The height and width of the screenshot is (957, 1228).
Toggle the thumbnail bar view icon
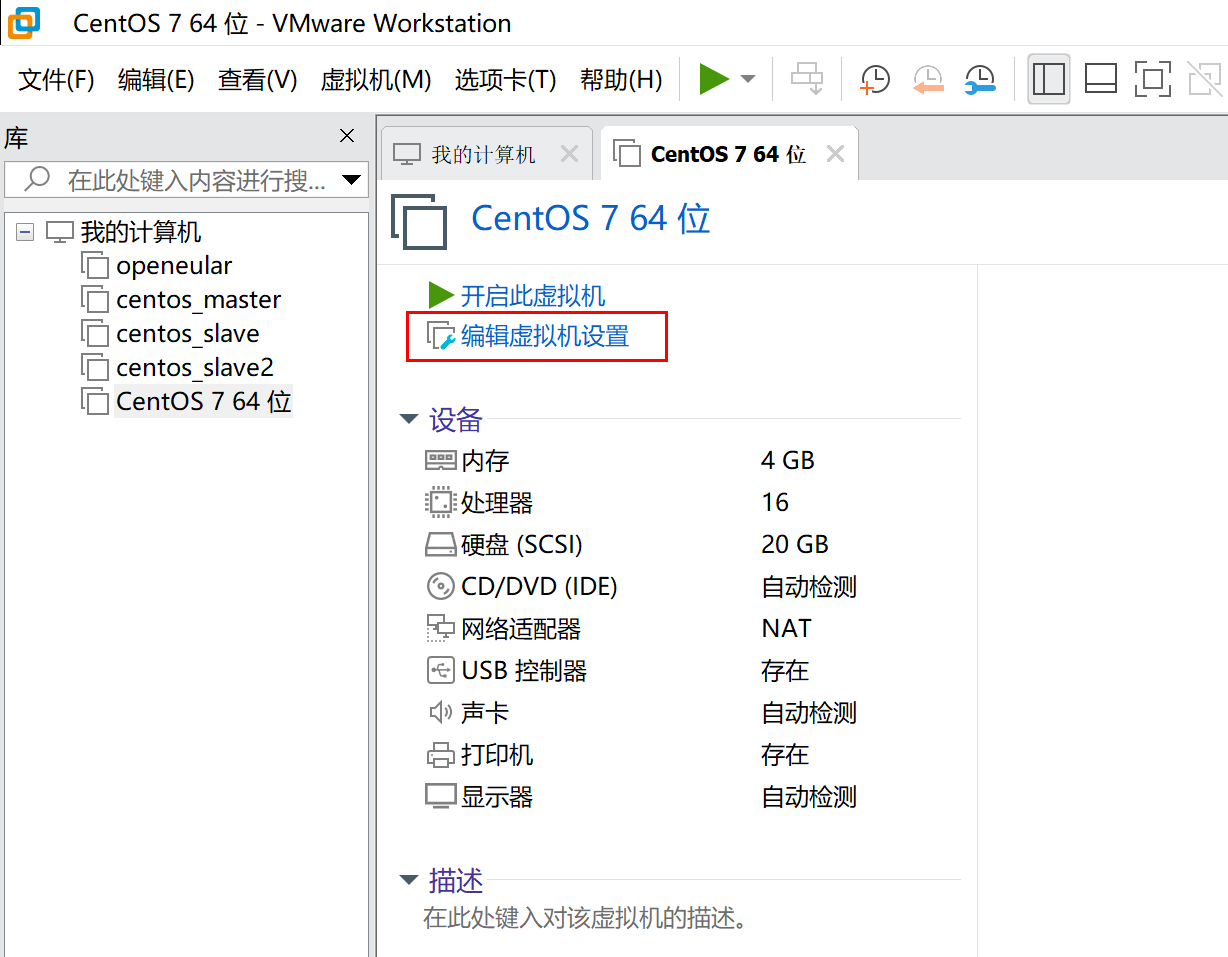pyautogui.click(x=1101, y=79)
